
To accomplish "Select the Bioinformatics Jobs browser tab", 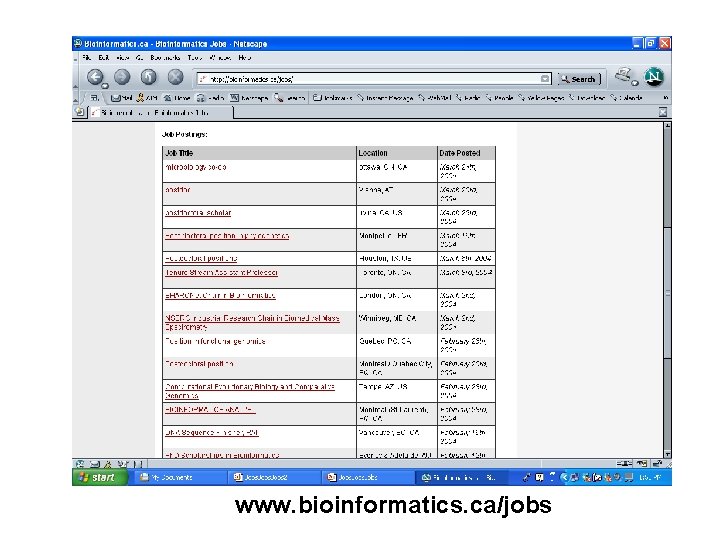I will pyautogui.click(x=162, y=112).
